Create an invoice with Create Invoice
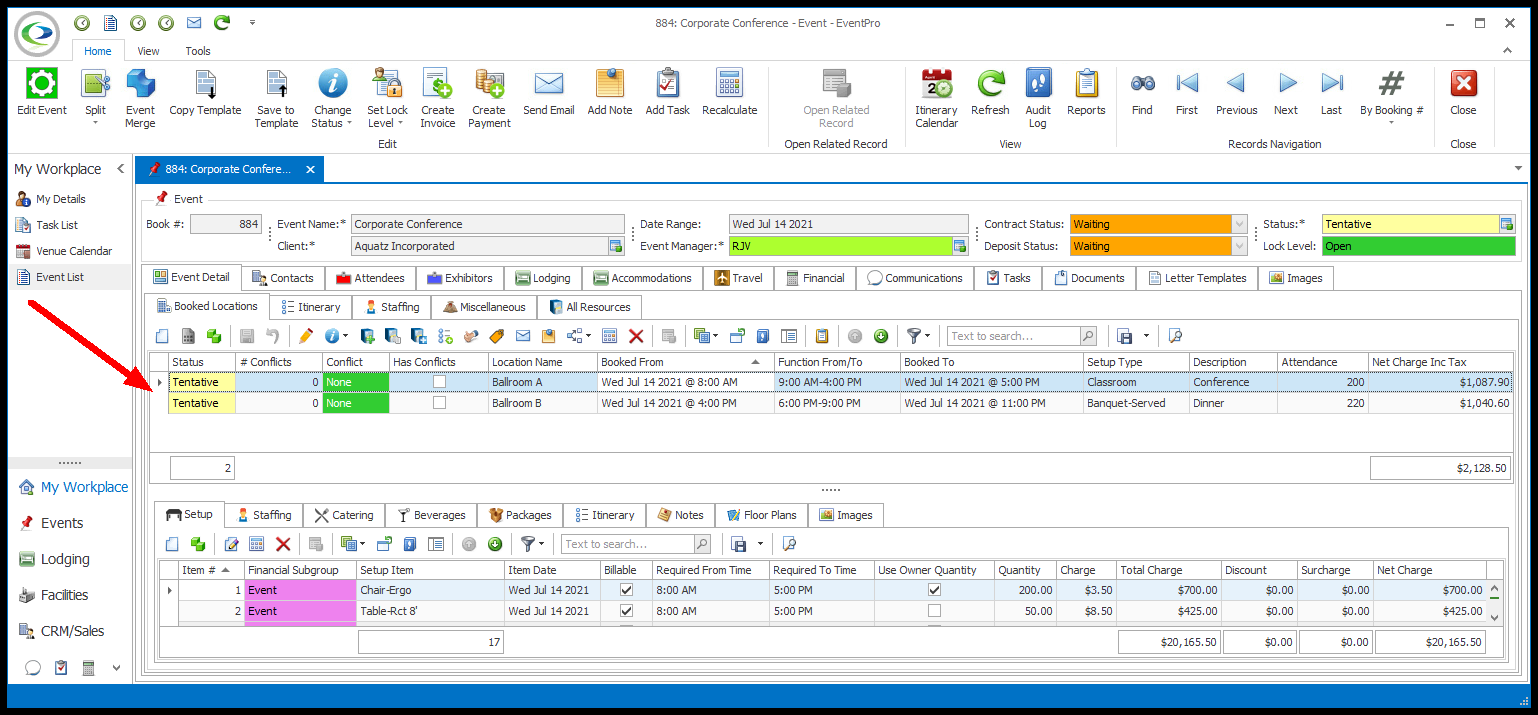The height and width of the screenshot is (715, 1538). pyautogui.click(x=437, y=83)
